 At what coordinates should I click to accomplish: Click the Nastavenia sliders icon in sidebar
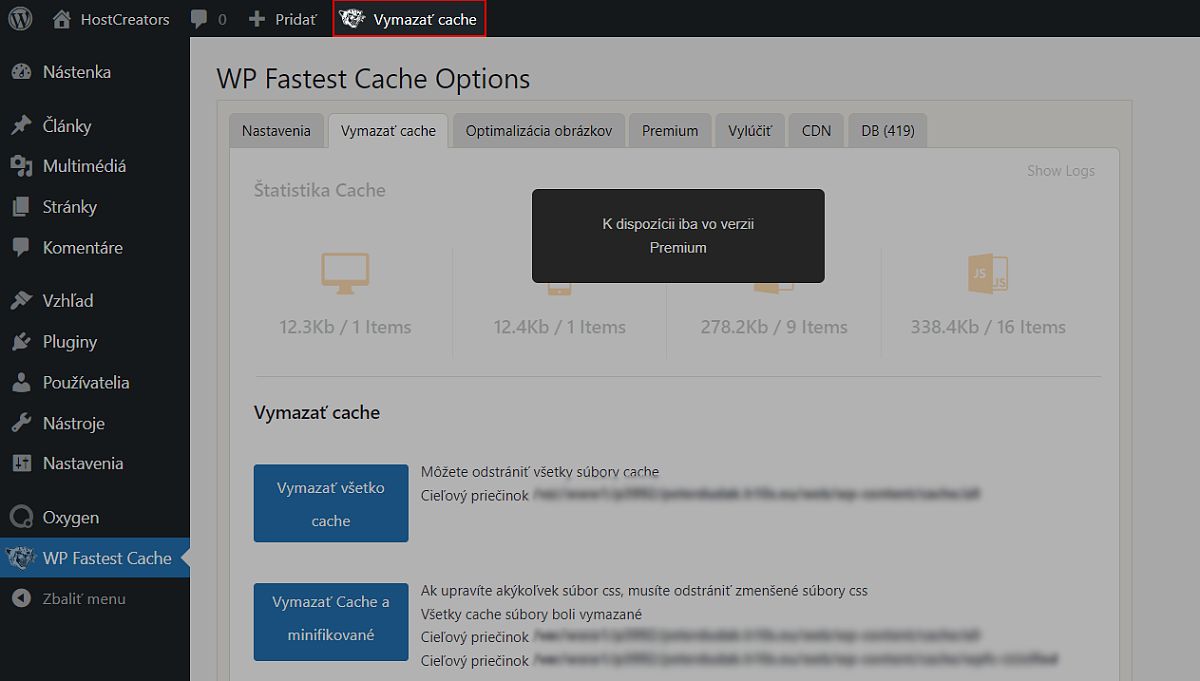point(21,463)
